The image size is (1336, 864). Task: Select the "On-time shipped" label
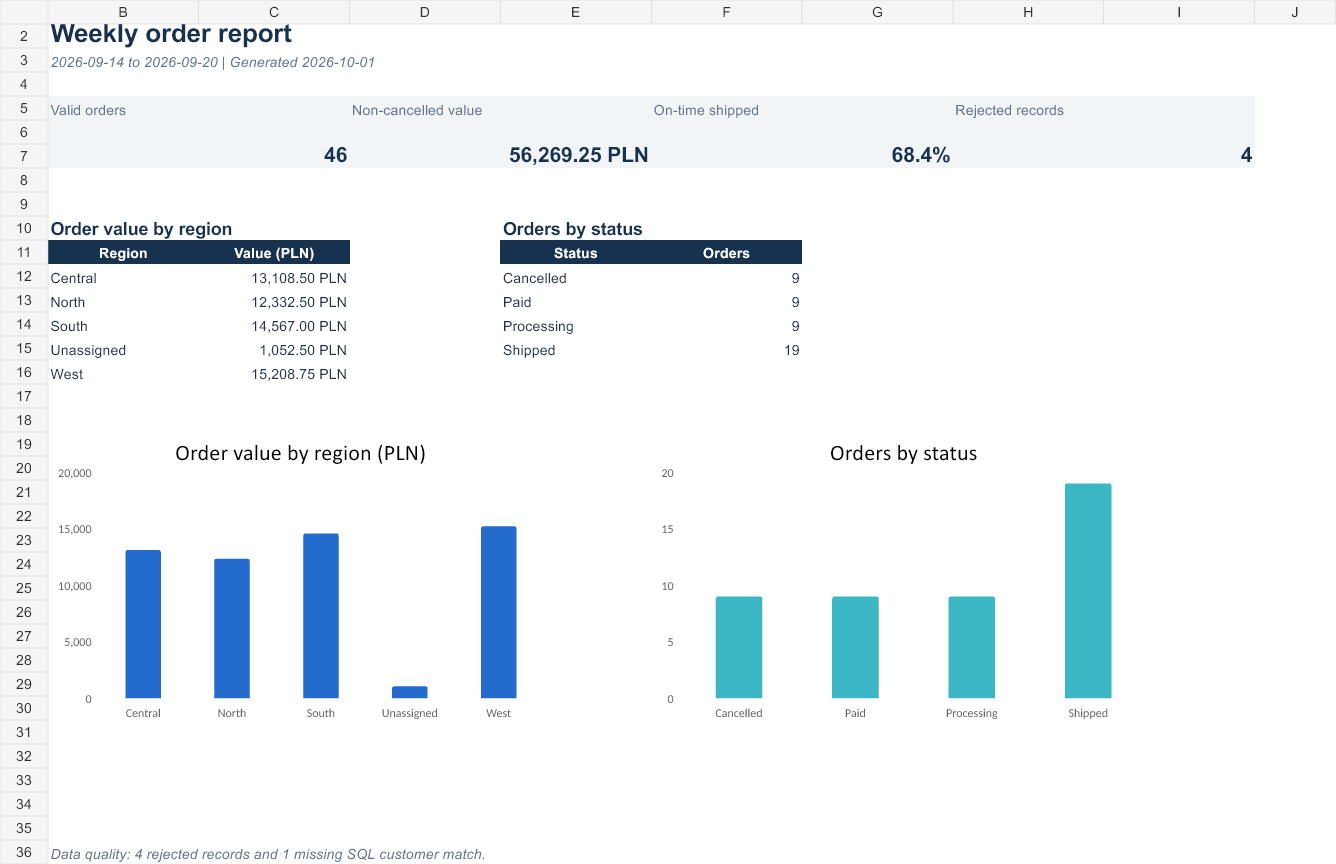[706, 110]
